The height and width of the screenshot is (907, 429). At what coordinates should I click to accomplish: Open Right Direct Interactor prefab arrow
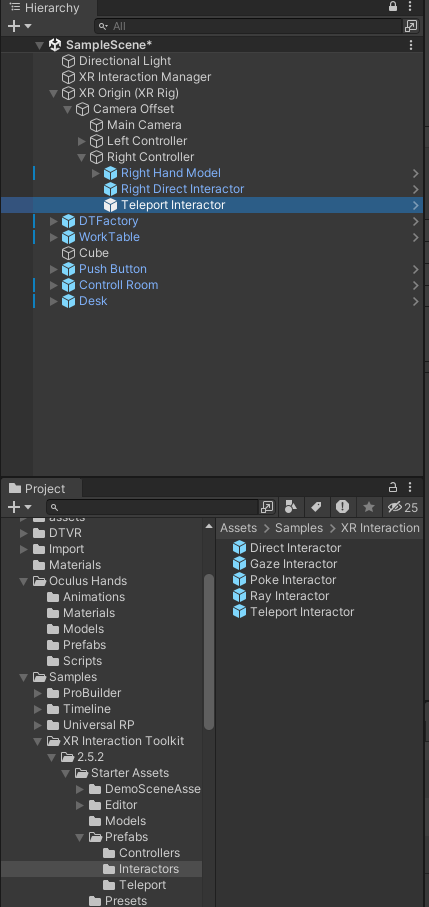pos(416,189)
